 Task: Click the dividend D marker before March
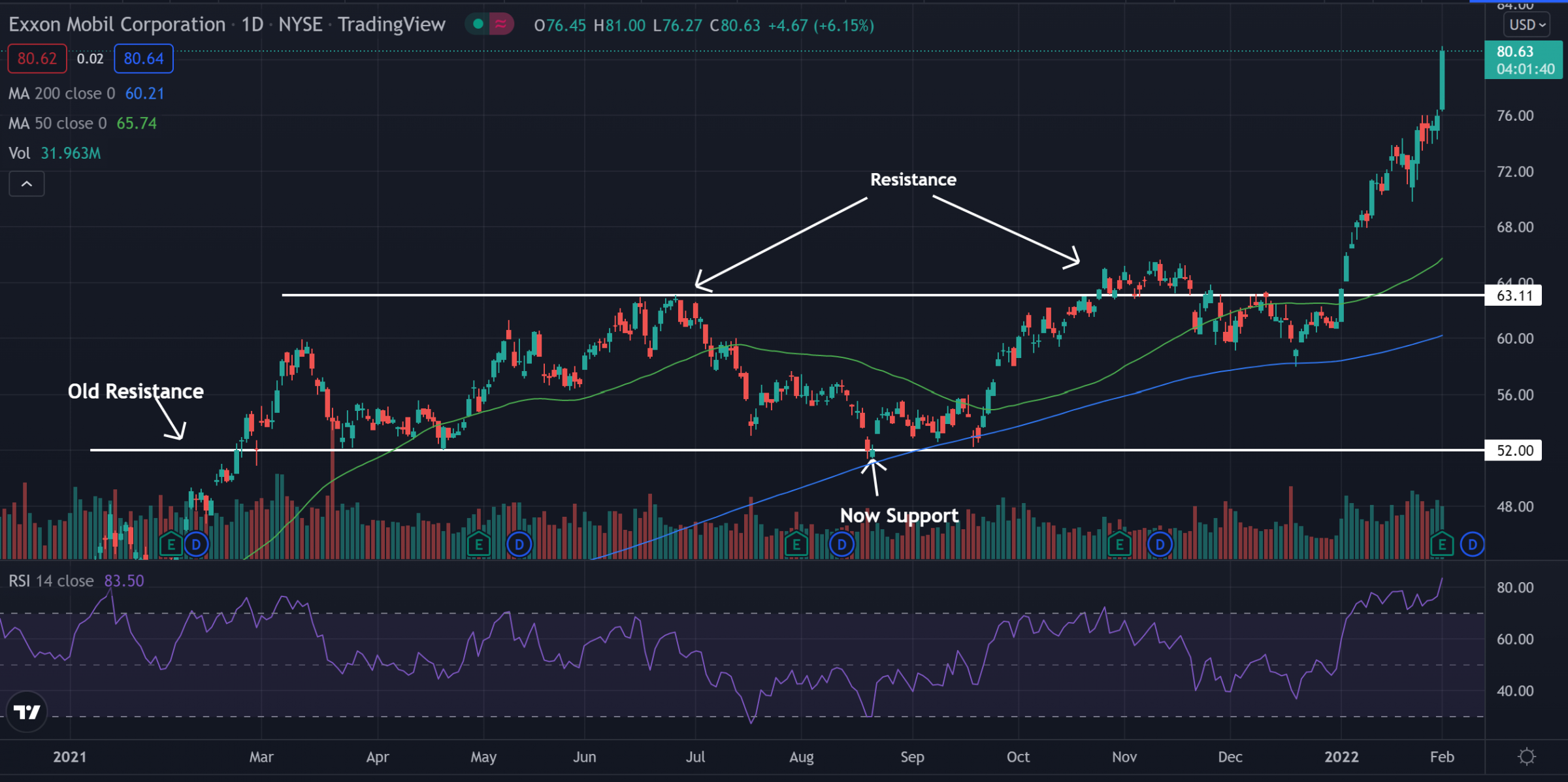click(x=196, y=544)
